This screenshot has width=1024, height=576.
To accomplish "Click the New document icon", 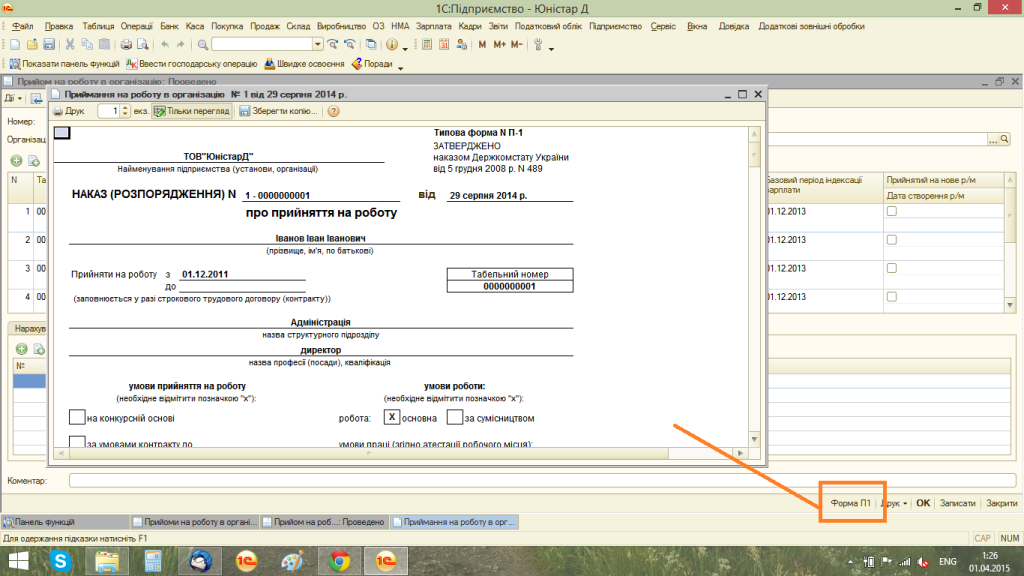I will point(15,44).
